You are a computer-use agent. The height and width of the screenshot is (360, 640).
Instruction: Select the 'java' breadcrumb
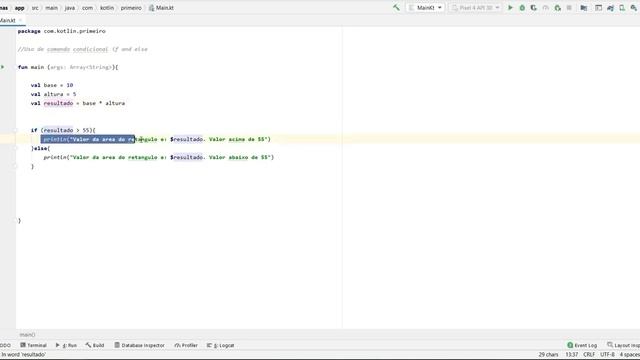pyautogui.click(x=70, y=8)
